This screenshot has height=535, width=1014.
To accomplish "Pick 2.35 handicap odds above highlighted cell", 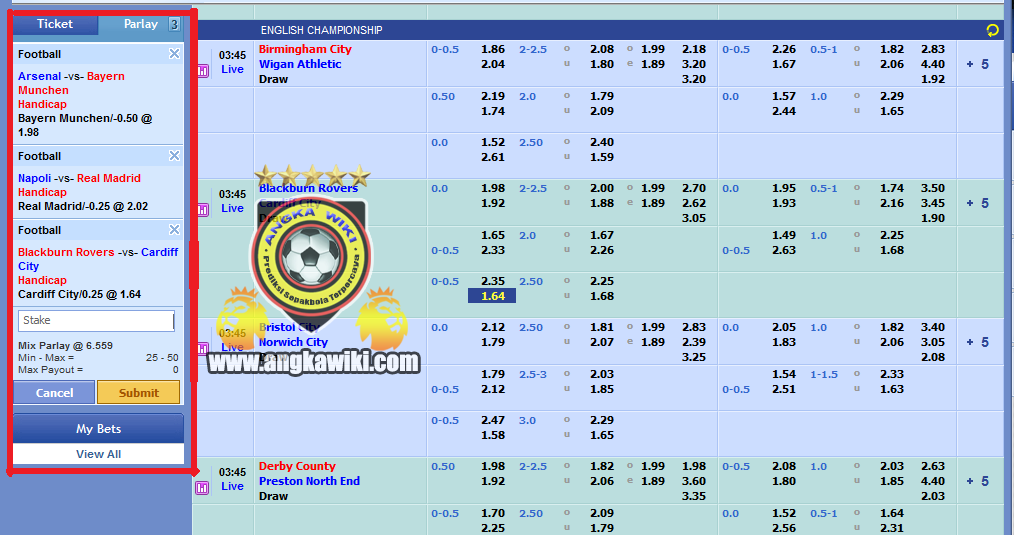I will (x=493, y=281).
